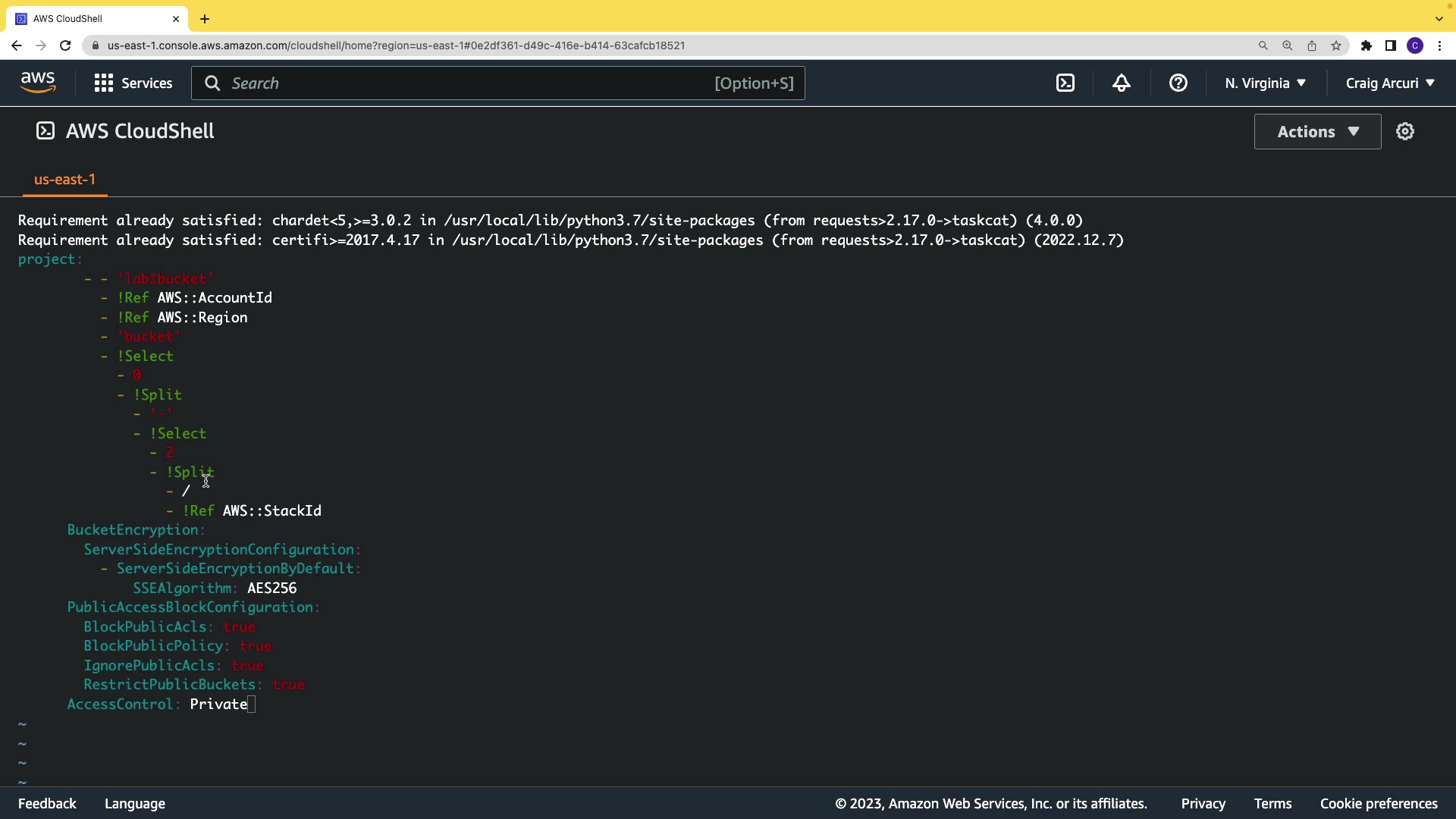Image resolution: width=1456 pixels, height=819 pixels.
Task: Open a new browser tab
Action: click(x=205, y=19)
